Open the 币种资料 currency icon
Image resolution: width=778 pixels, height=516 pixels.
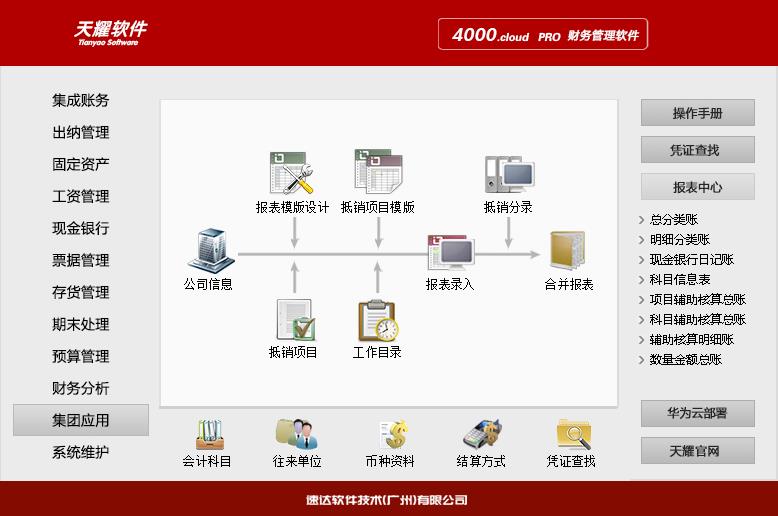tap(391, 434)
